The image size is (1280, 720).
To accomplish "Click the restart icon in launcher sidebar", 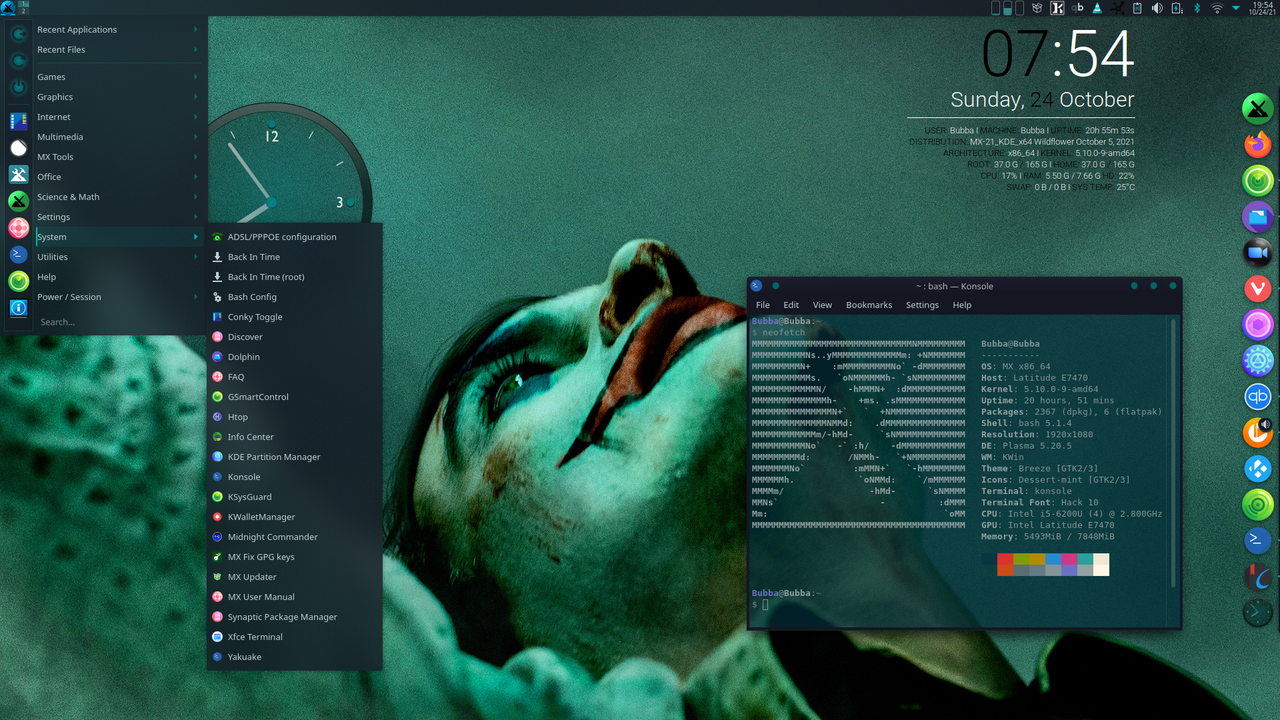I will 18,61.
